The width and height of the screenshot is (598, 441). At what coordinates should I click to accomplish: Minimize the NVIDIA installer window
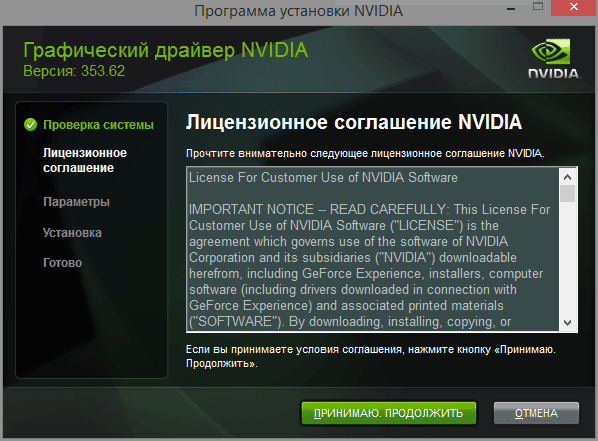[511, 8]
